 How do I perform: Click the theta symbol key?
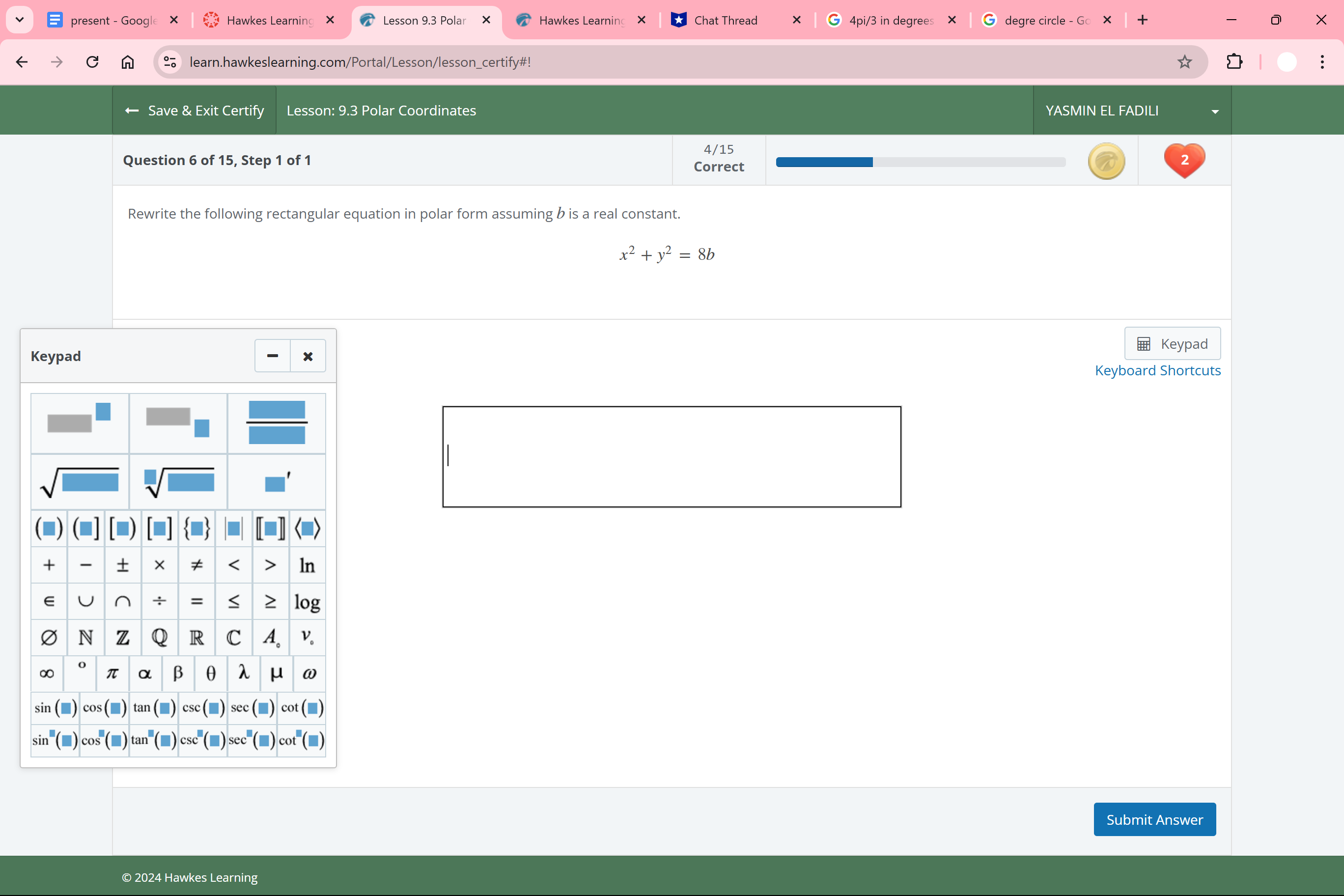pos(211,673)
